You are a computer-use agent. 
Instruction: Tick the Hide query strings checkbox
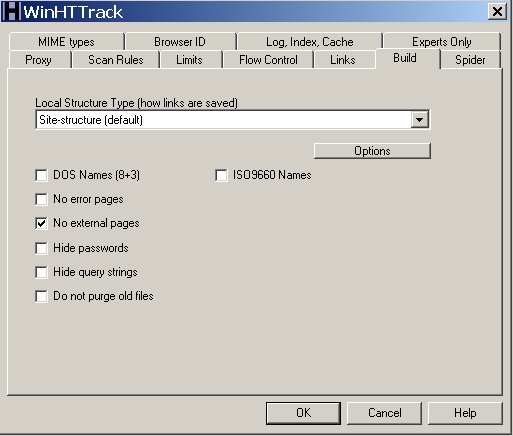pos(41,272)
